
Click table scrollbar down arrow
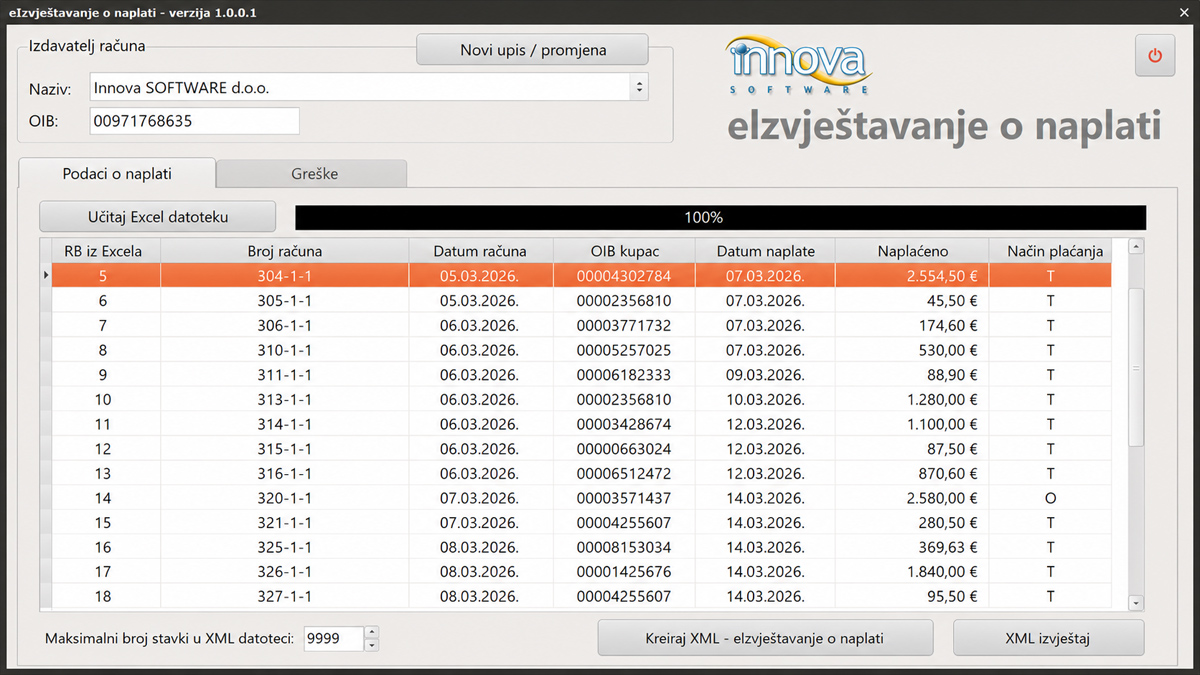pyautogui.click(x=1135, y=603)
